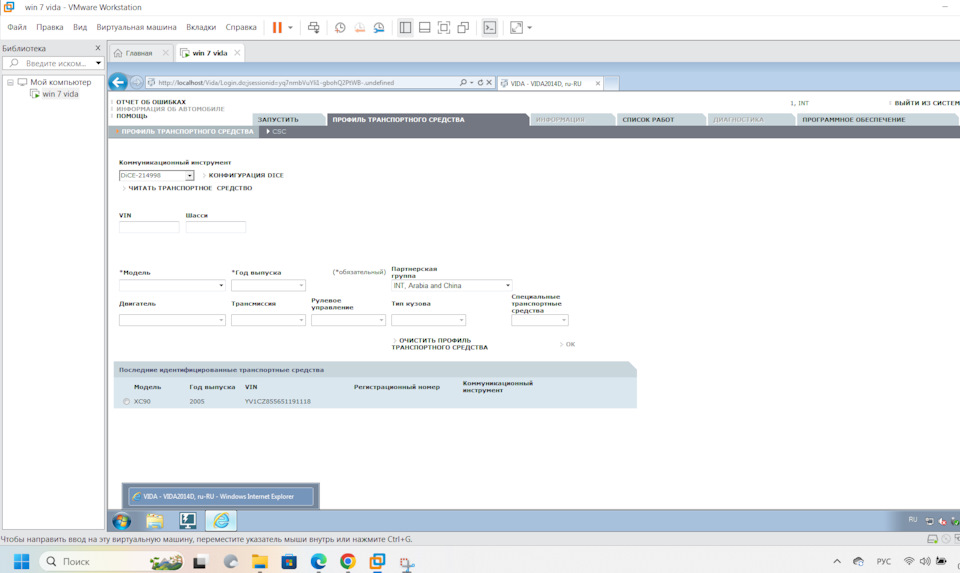Open the Год выпуска dropdown

tap(301, 286)
